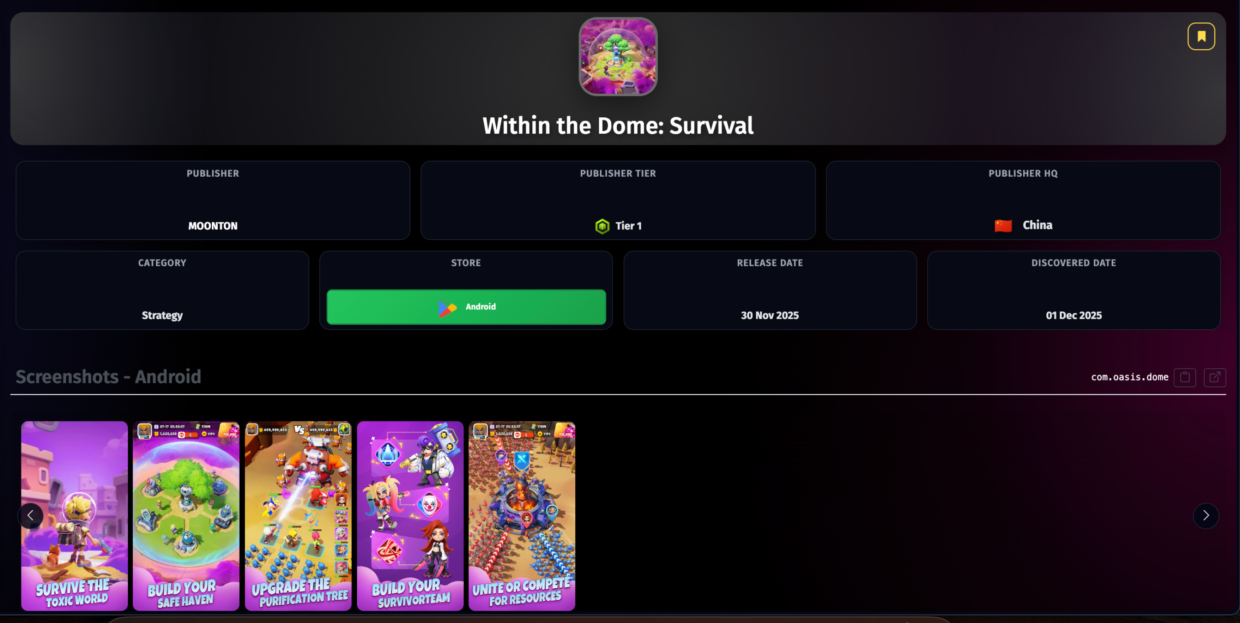
Task: Click the MOONTON publisher name
Action: [x=213, y=226]
